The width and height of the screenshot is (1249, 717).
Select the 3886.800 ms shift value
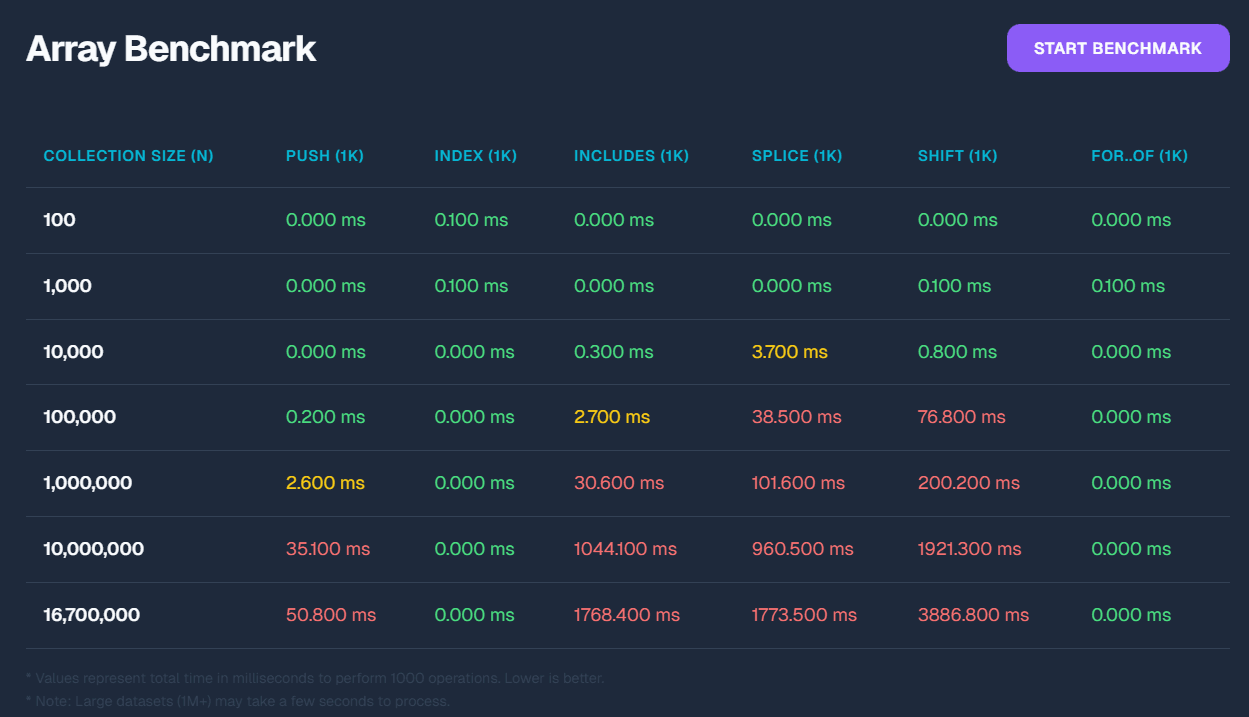click(x=973, y=615)
